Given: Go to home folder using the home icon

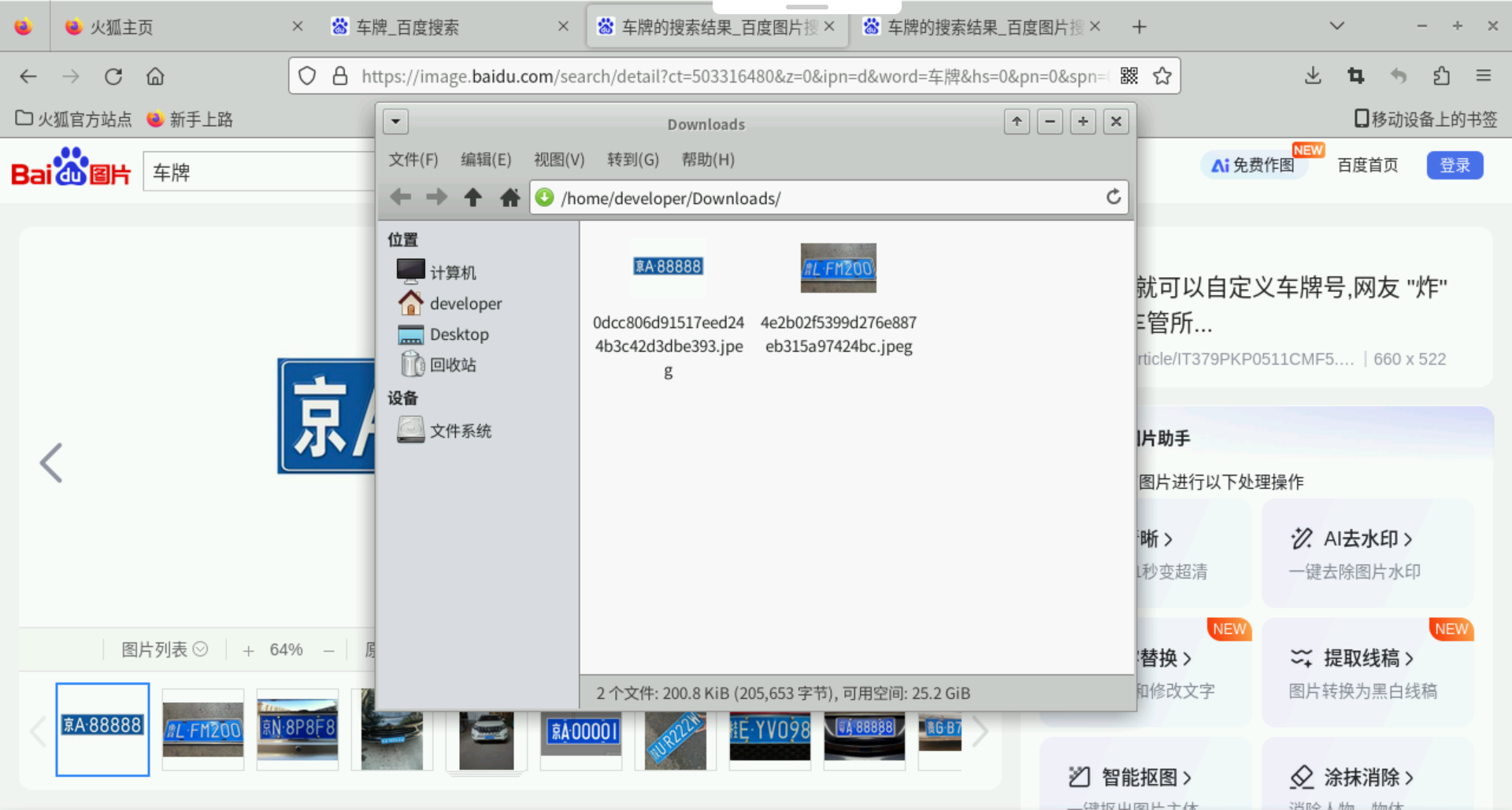Looking at the screenshot, I should coord(510,198).
